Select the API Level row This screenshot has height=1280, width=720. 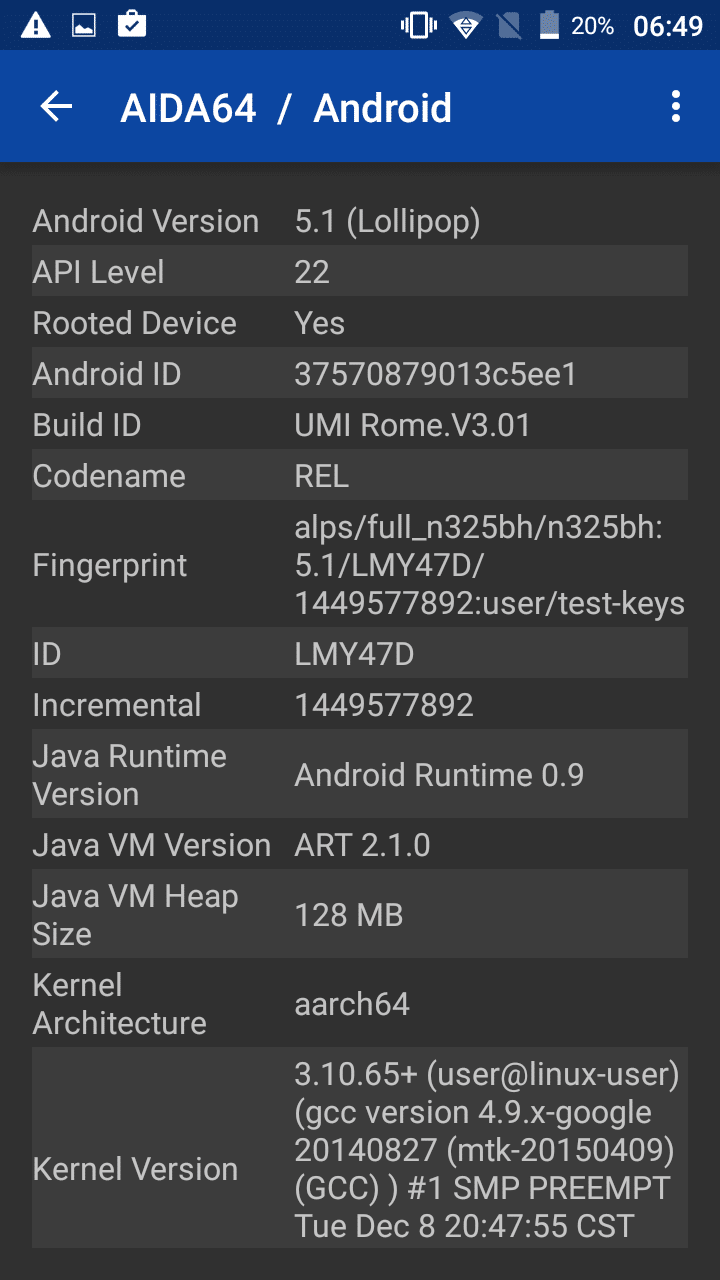pos(359,272)
